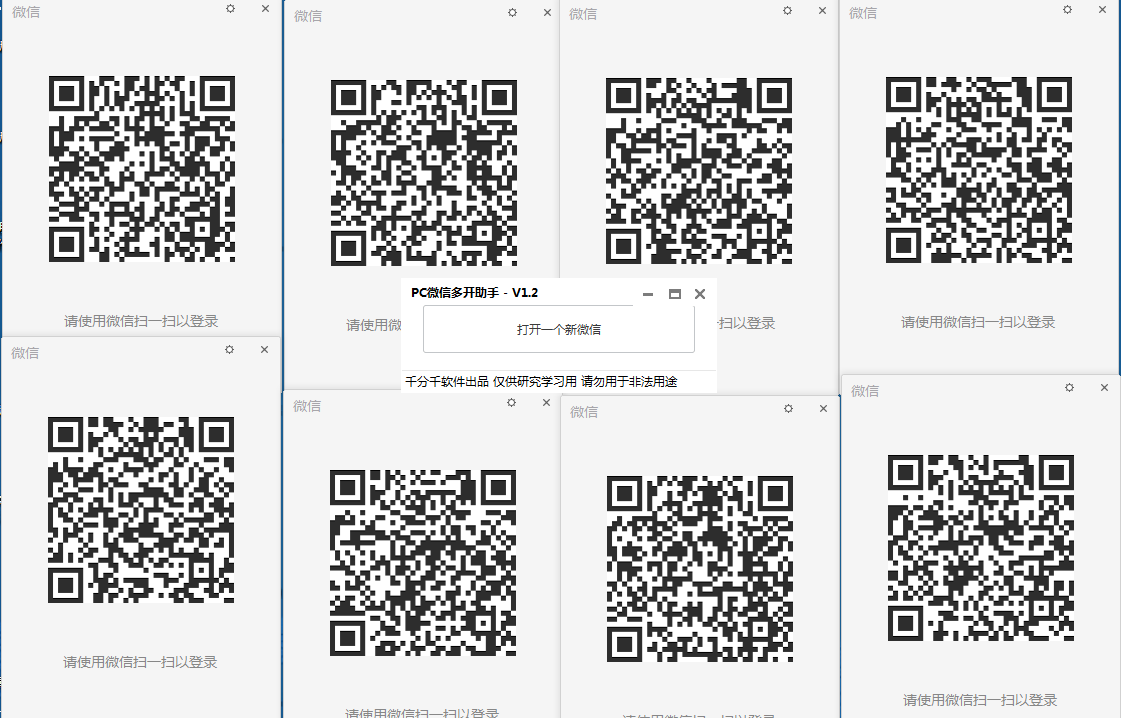
Task: Click the 微信 title of bottom-right window
Action: [865, 391]
